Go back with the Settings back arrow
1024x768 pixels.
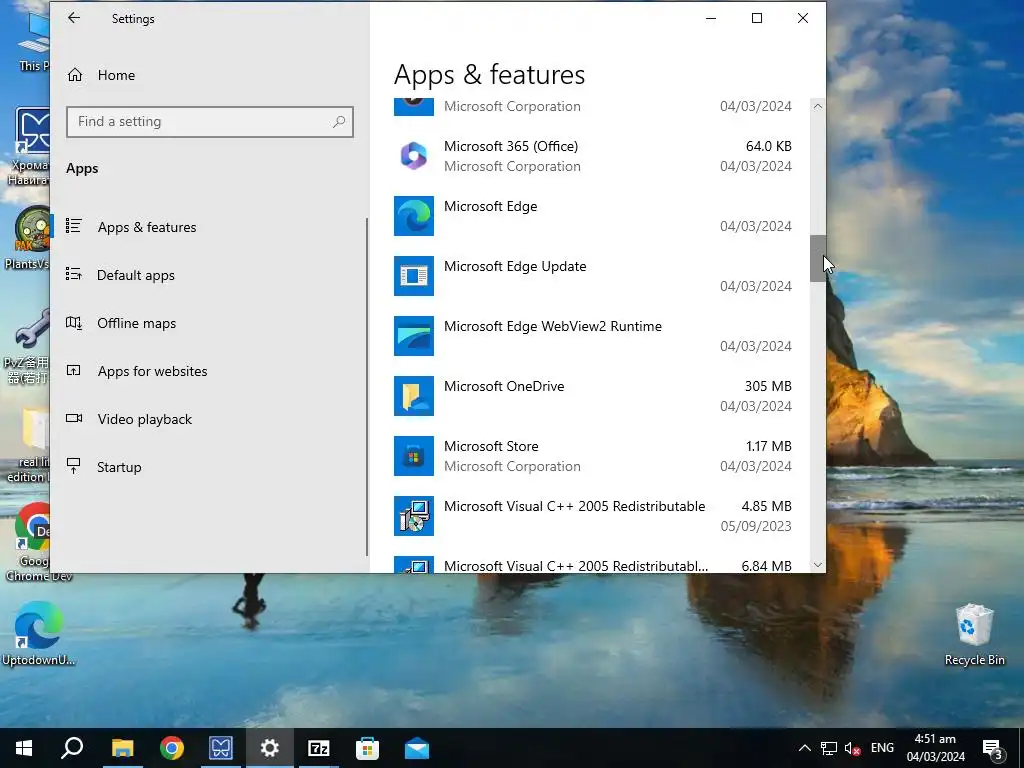tap(74, 18)
